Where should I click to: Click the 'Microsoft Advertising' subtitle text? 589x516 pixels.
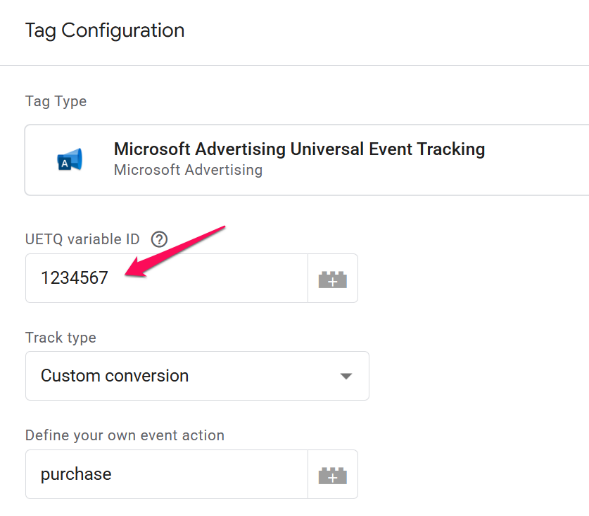(188, 170)
